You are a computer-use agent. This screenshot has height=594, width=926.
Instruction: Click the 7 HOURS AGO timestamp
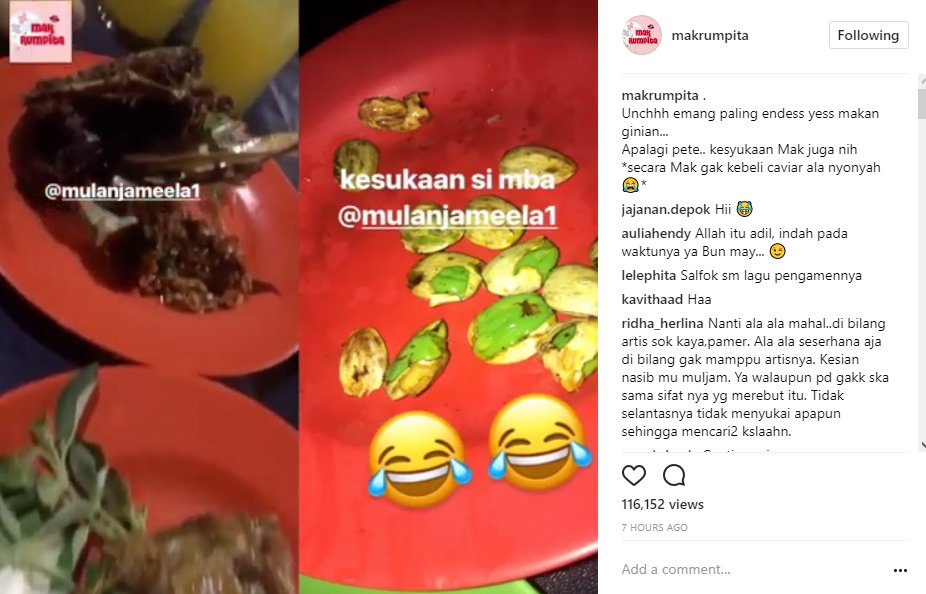(x=654, y=527)
